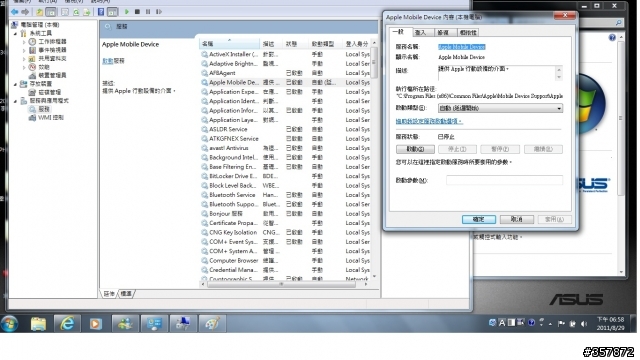Expand the 效能 tree node
The image size is (640, 360).
(x=24, y=67)
